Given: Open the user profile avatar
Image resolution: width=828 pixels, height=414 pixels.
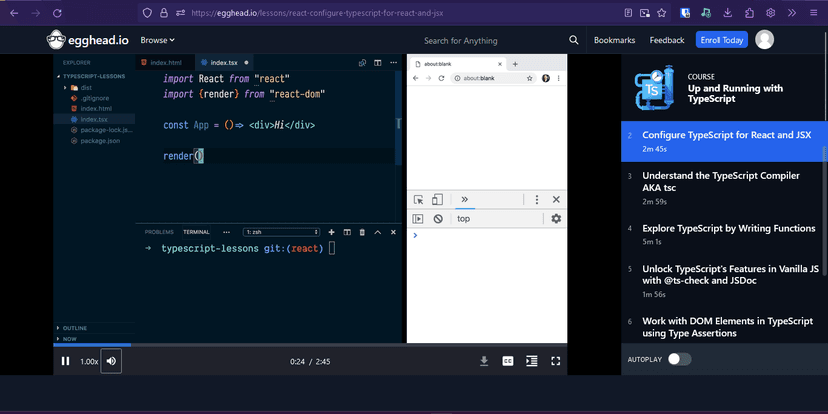Looking at the screenshot, I should (x=765, y=40).
